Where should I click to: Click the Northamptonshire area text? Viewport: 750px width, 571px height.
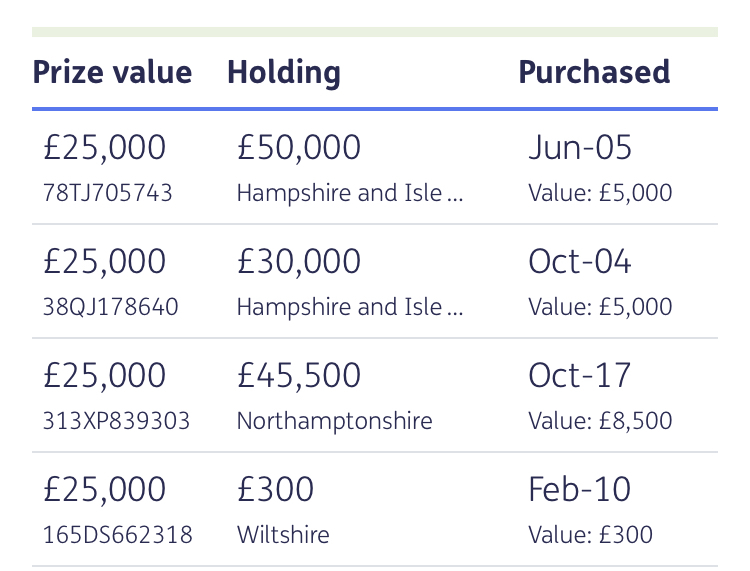tap(335, 421)
